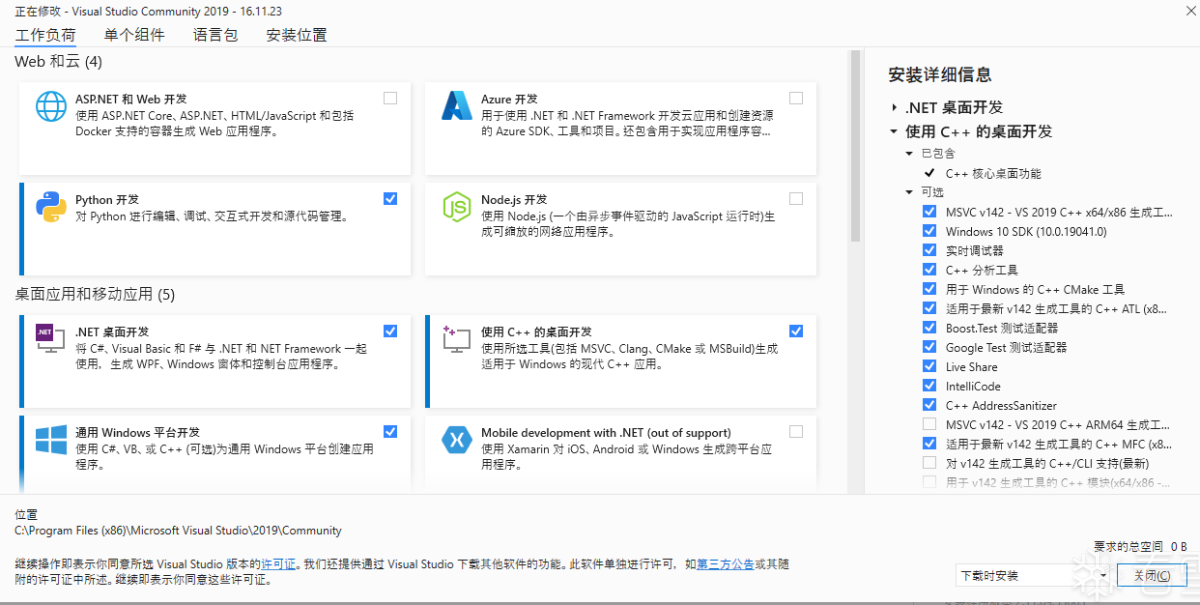Click the C++ desktop development monitor icon
Image resolution: width=1200 pixels, height=605 pixels.
457,338
